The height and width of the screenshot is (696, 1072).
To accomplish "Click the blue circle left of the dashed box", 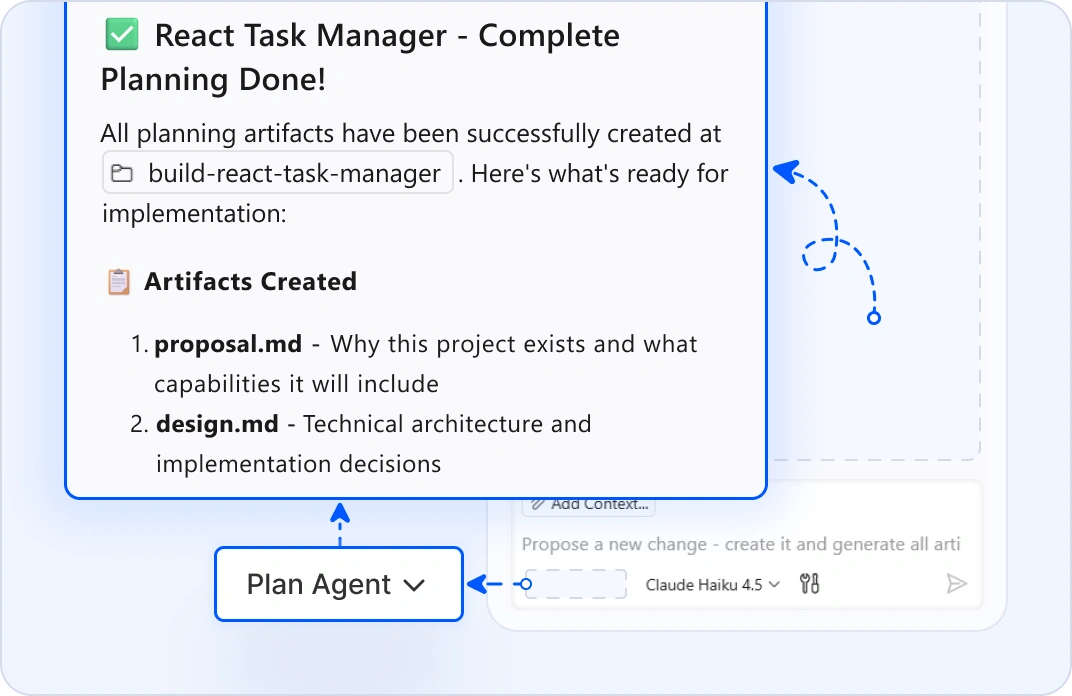I will 527,584.
